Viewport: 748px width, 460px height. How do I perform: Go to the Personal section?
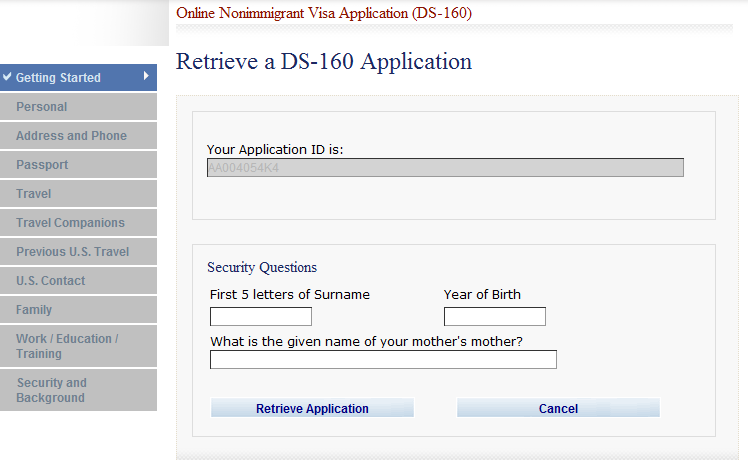(x=42, y=107)
